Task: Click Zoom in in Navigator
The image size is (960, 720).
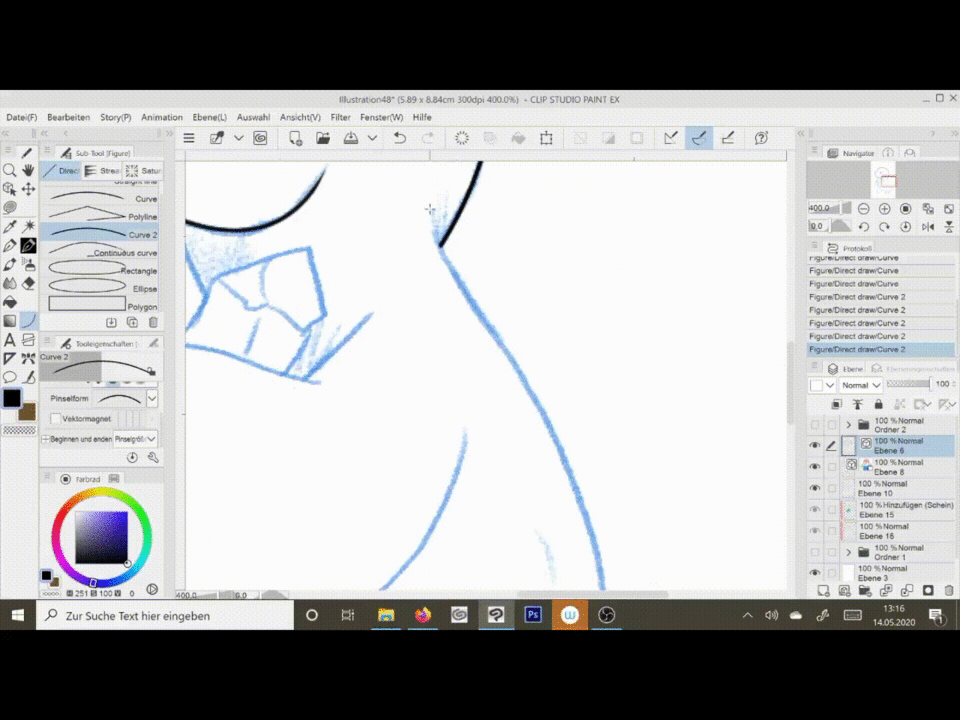Action: click(x=884, y=209)
